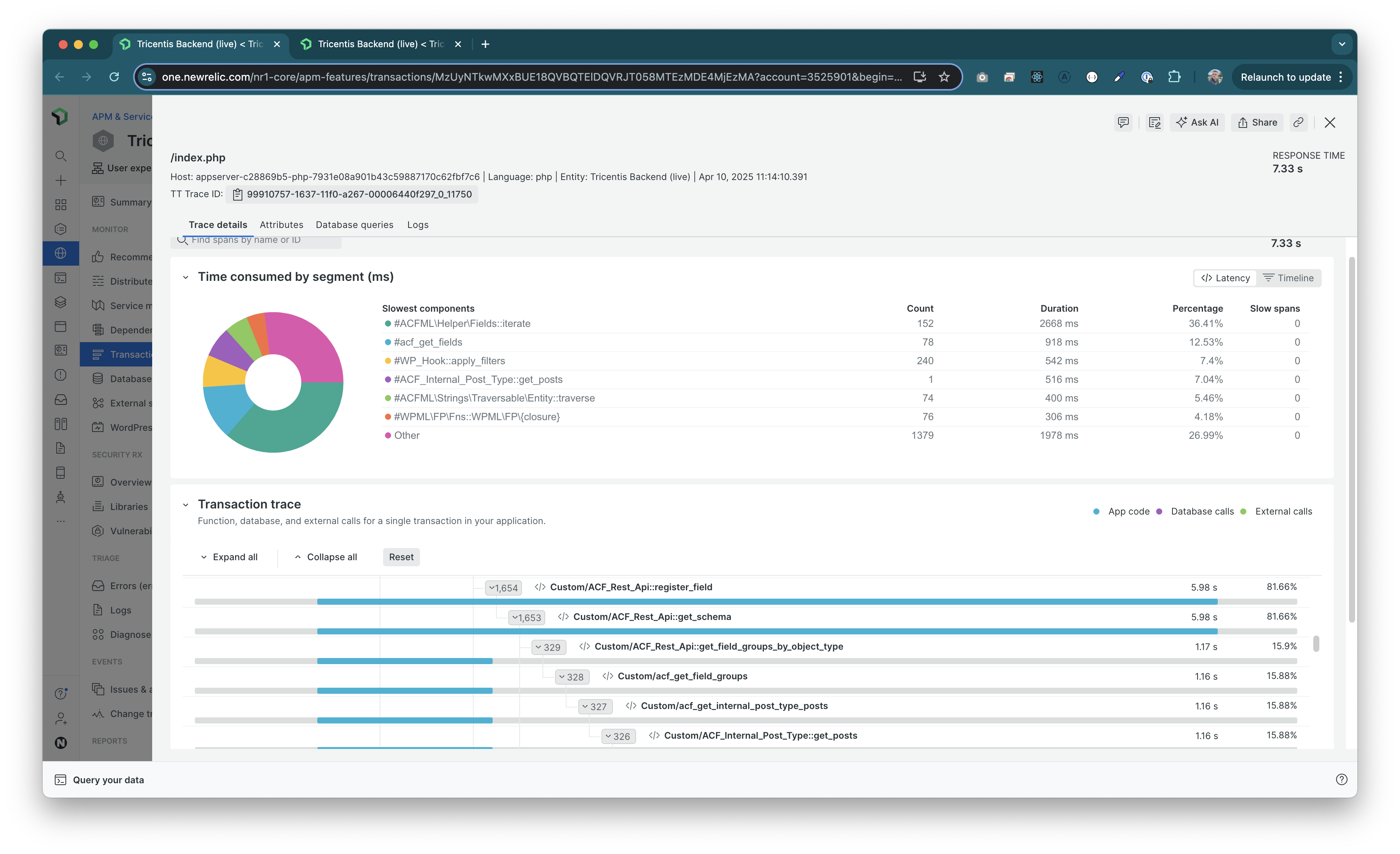The height and width of the screenshot is (854, 1400).
Task: Collapse the 327 acf_get_internal_post_type_posts span
Action: pos(595,706)
